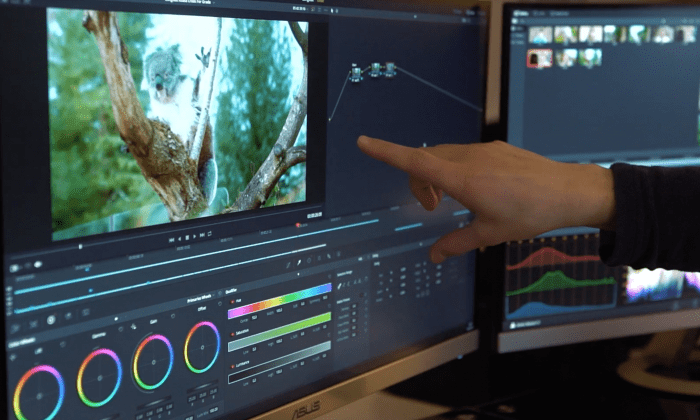Open the Power Window palette circle icon
The image size is (700, 420).
tap(309, 260)
